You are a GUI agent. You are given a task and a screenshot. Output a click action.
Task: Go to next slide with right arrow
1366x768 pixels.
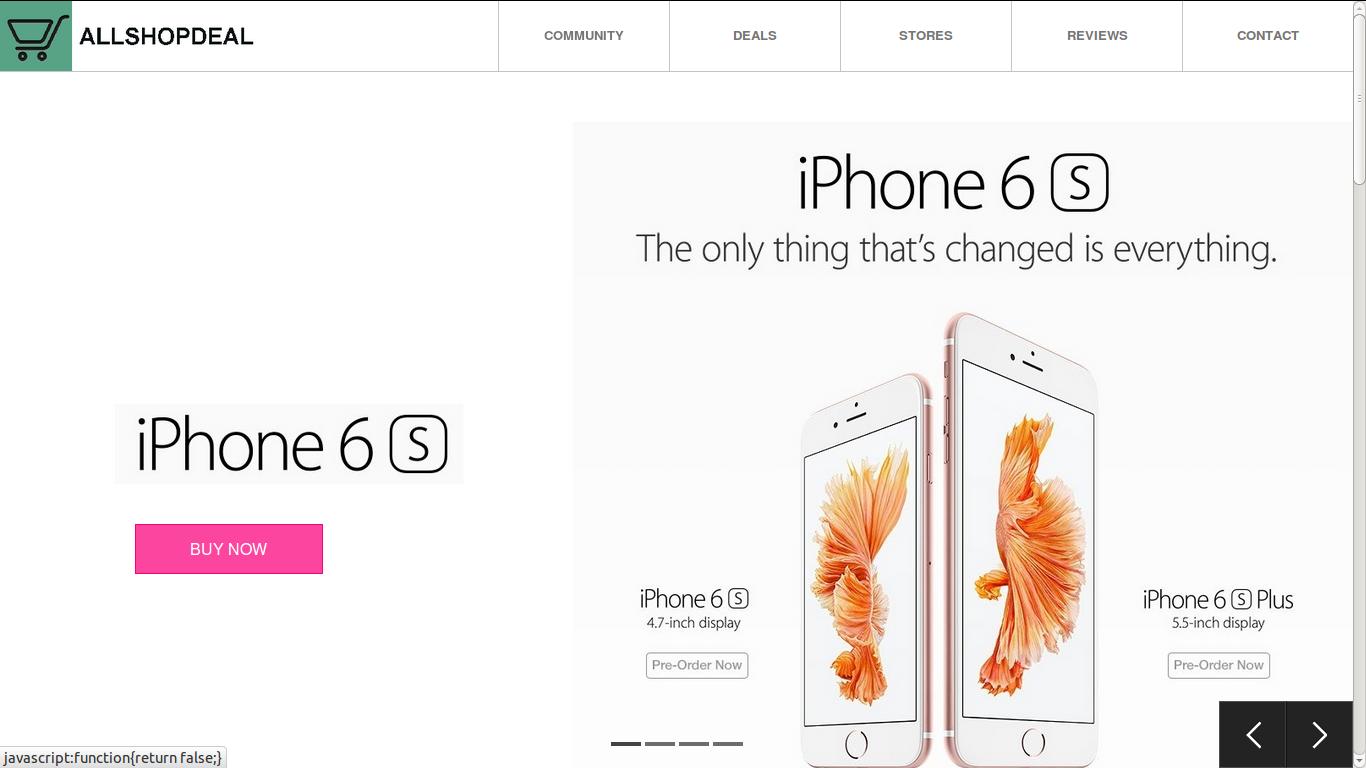(x=1319, y=735)
